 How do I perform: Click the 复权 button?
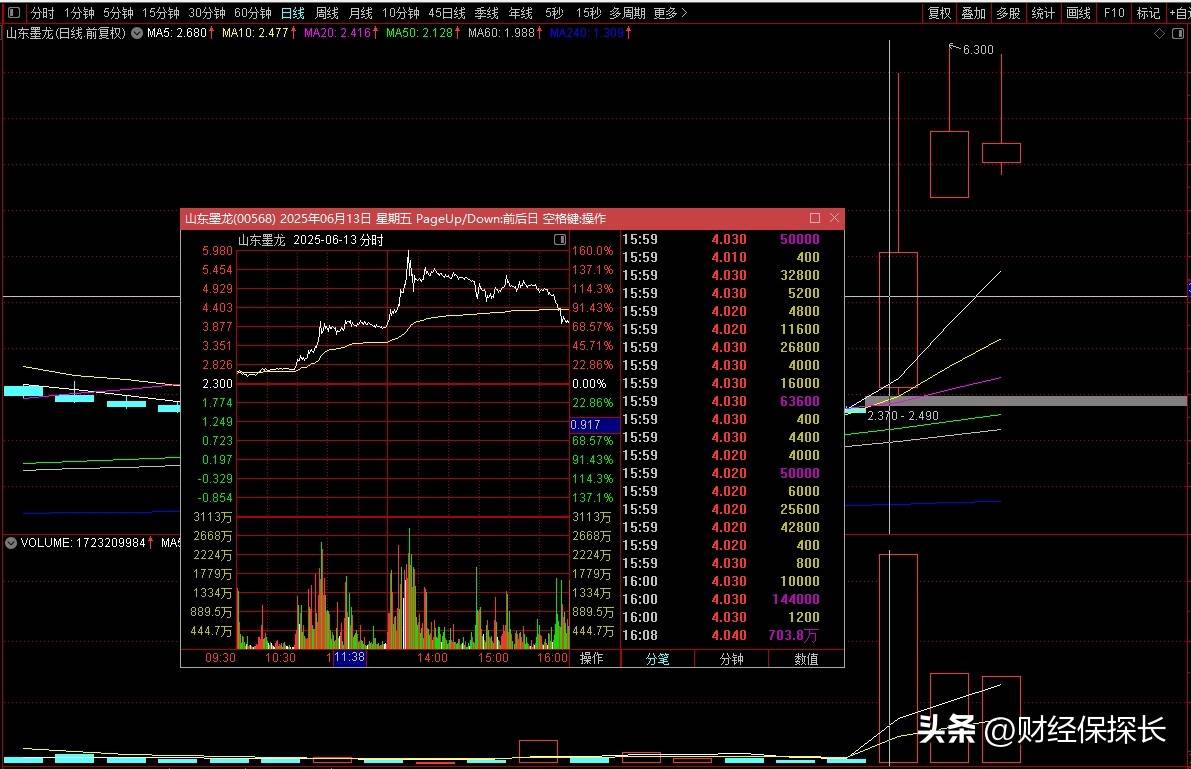click(940, 13)
